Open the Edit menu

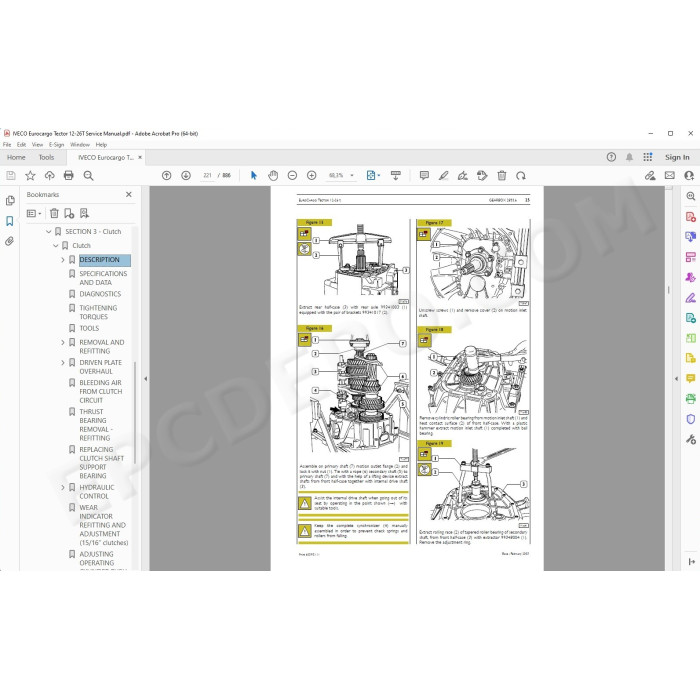(21, 145)
